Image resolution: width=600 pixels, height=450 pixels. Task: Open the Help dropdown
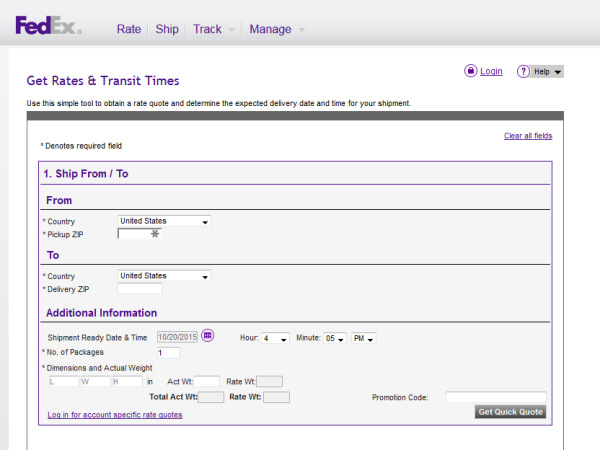547,72
